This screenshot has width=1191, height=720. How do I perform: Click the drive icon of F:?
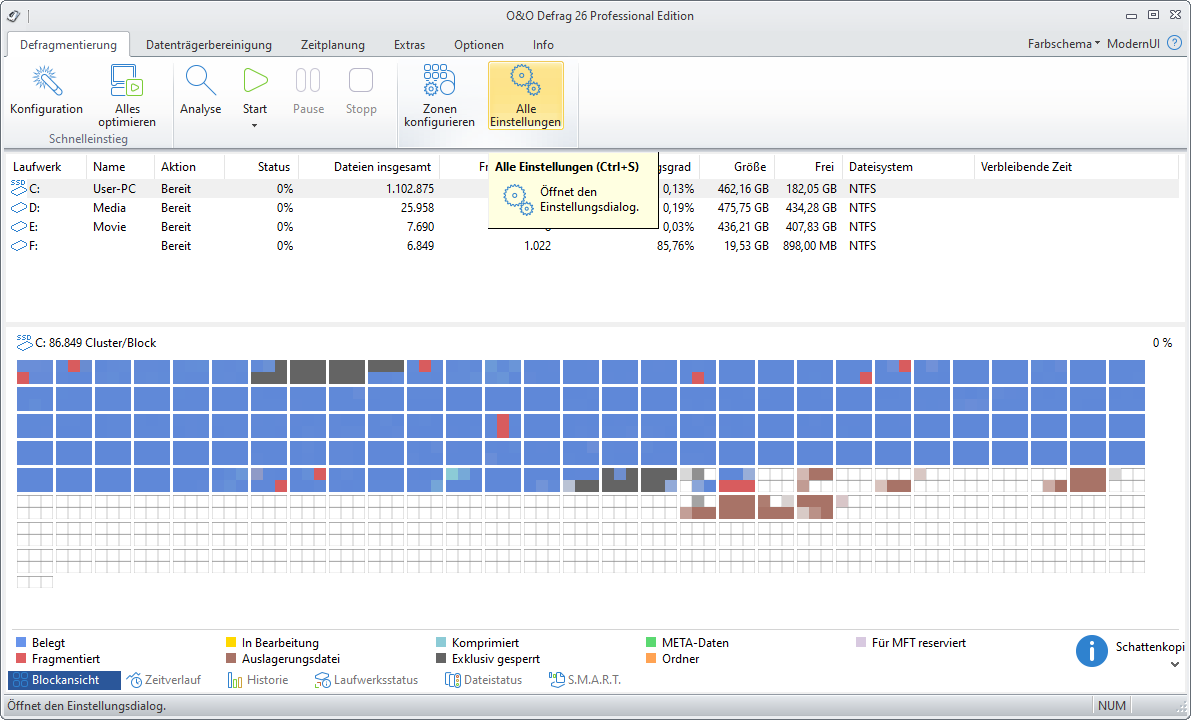18,245
